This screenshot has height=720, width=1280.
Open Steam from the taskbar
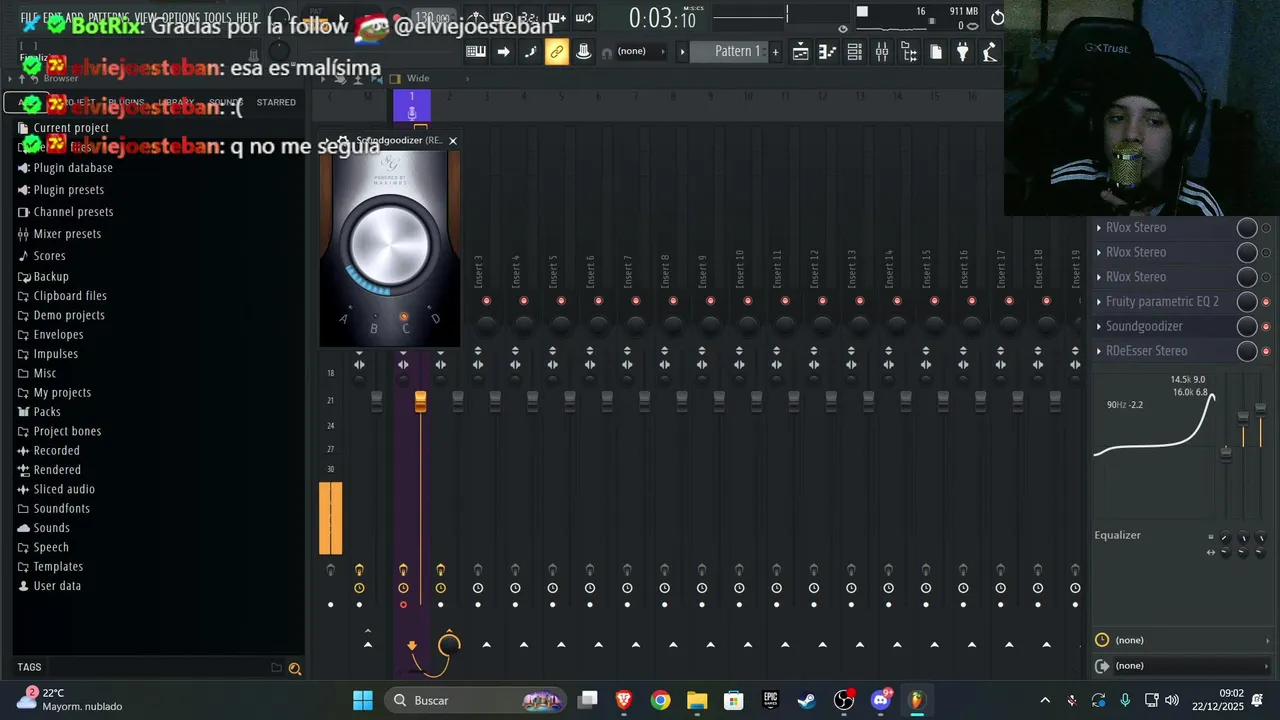(807, 700)
